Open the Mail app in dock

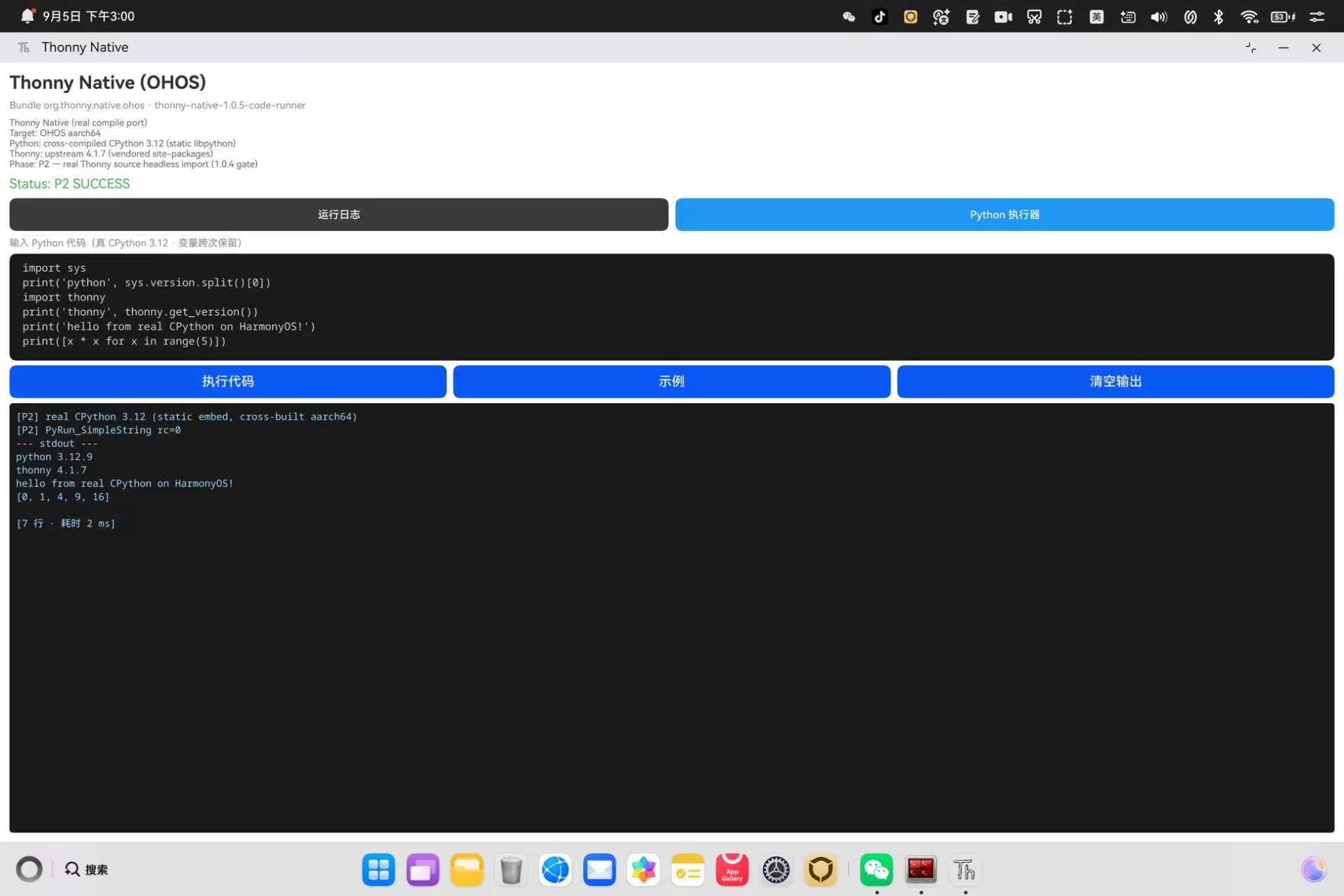point(599,869)
